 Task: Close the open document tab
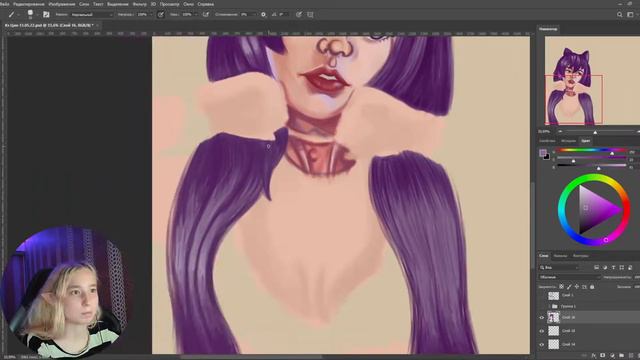pyautogui.click(x=97, y=25)
